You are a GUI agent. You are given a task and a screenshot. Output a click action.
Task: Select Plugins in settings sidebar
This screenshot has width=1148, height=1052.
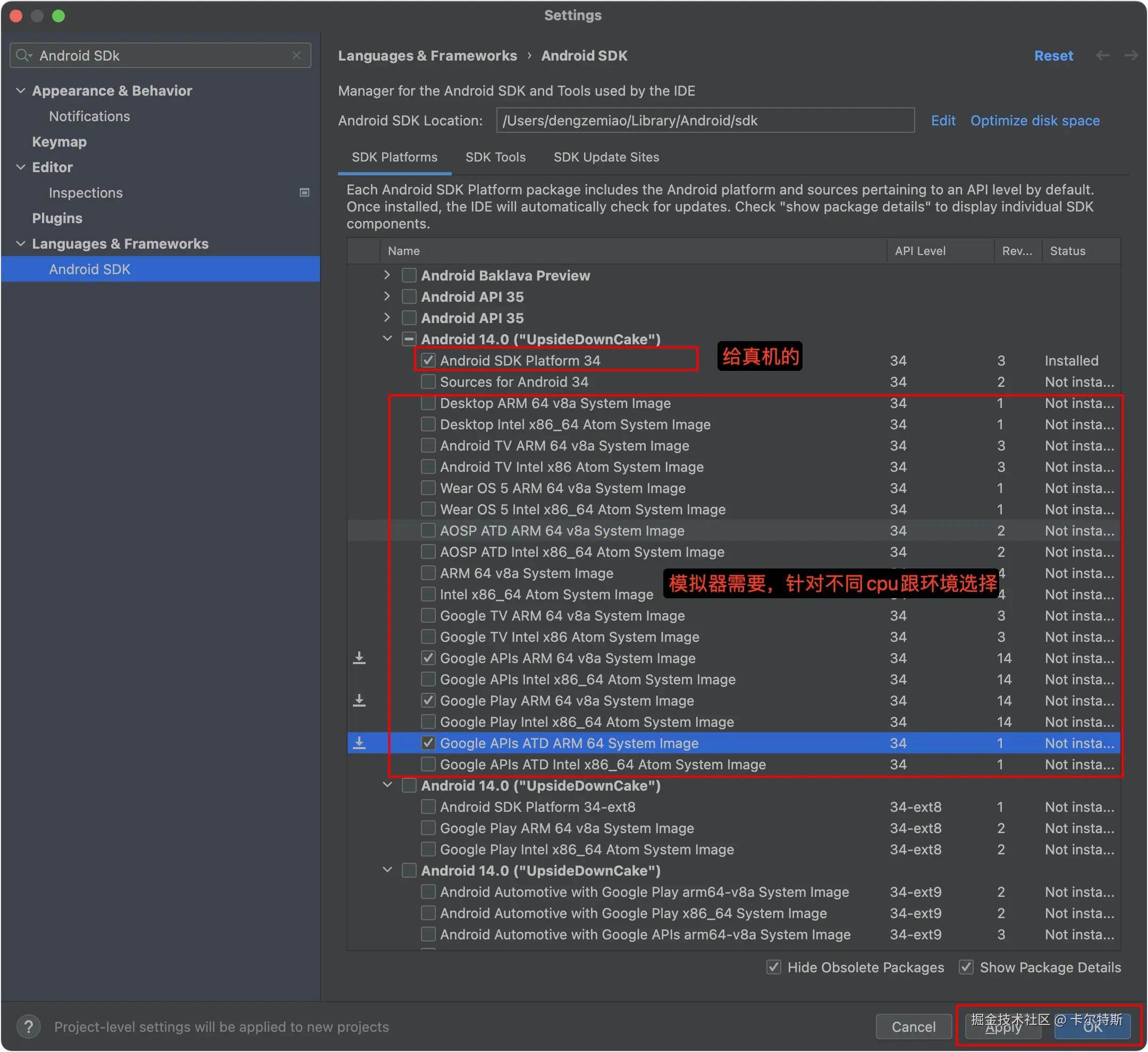point(57,218)
